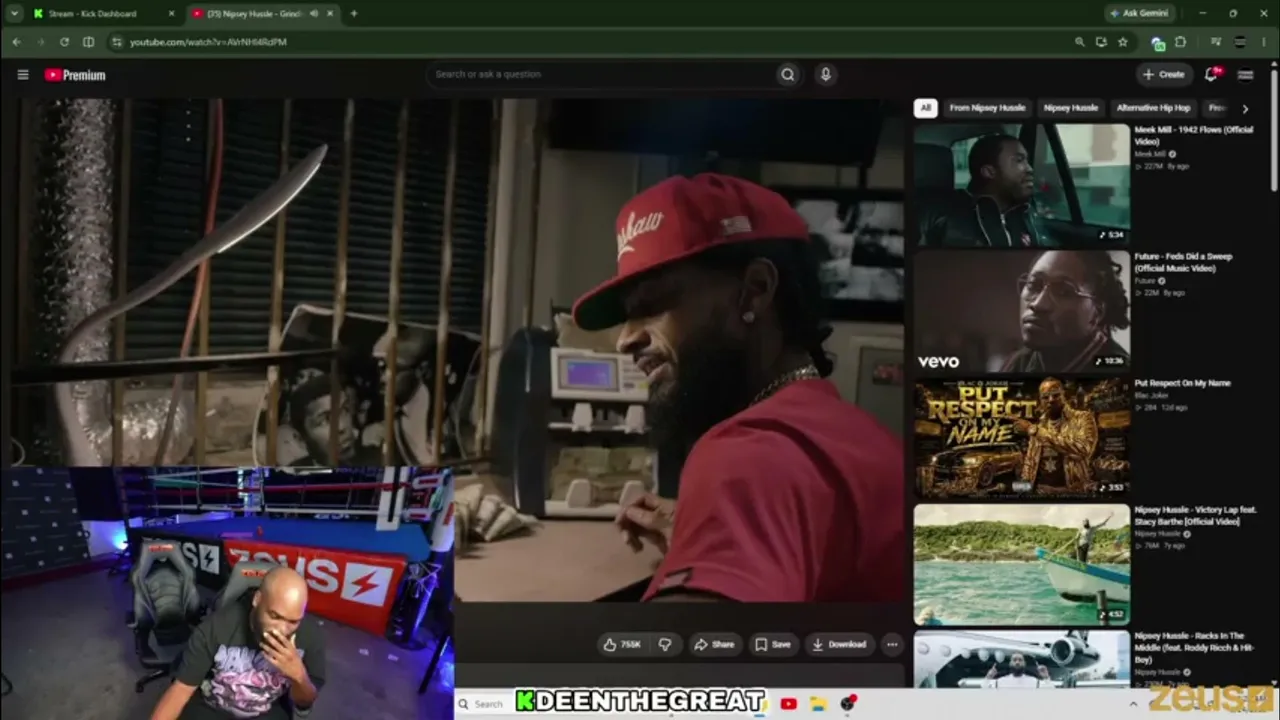Reload the YouTube page
This screenshot has width=1280, height=720.
click(x=64, y=42)
